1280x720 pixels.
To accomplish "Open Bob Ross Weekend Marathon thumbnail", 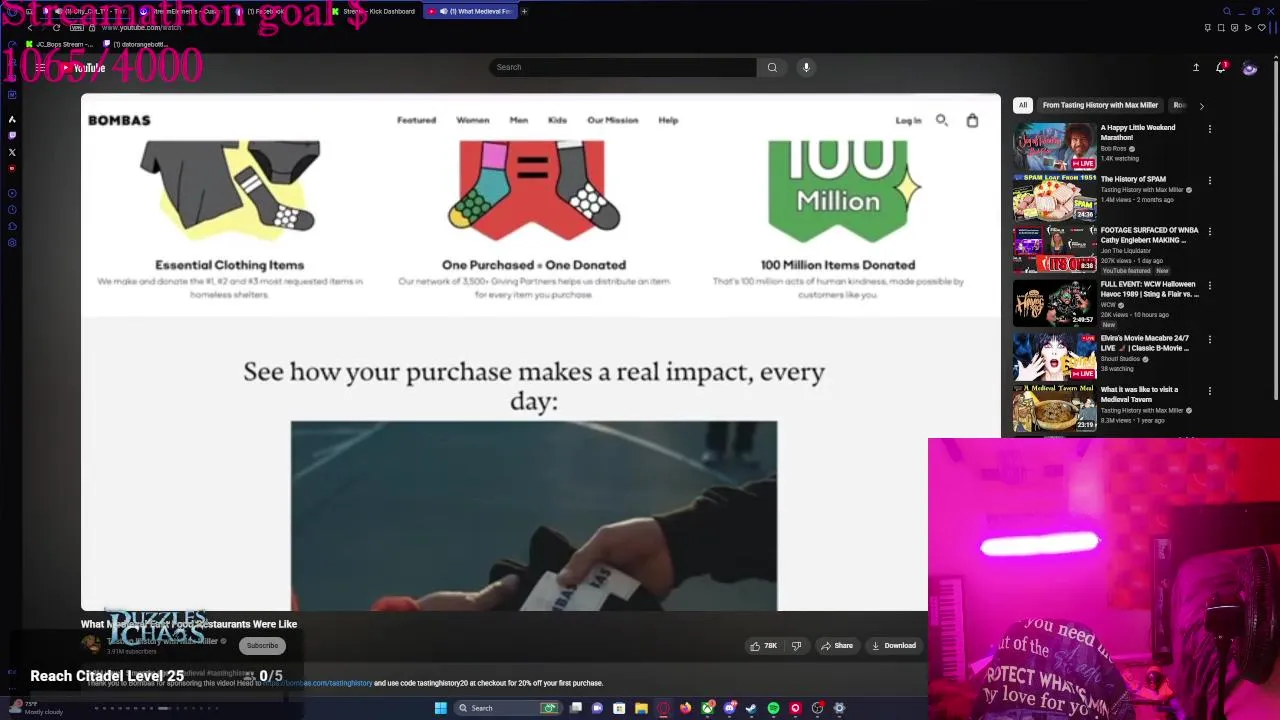I will click(1054, 146).
